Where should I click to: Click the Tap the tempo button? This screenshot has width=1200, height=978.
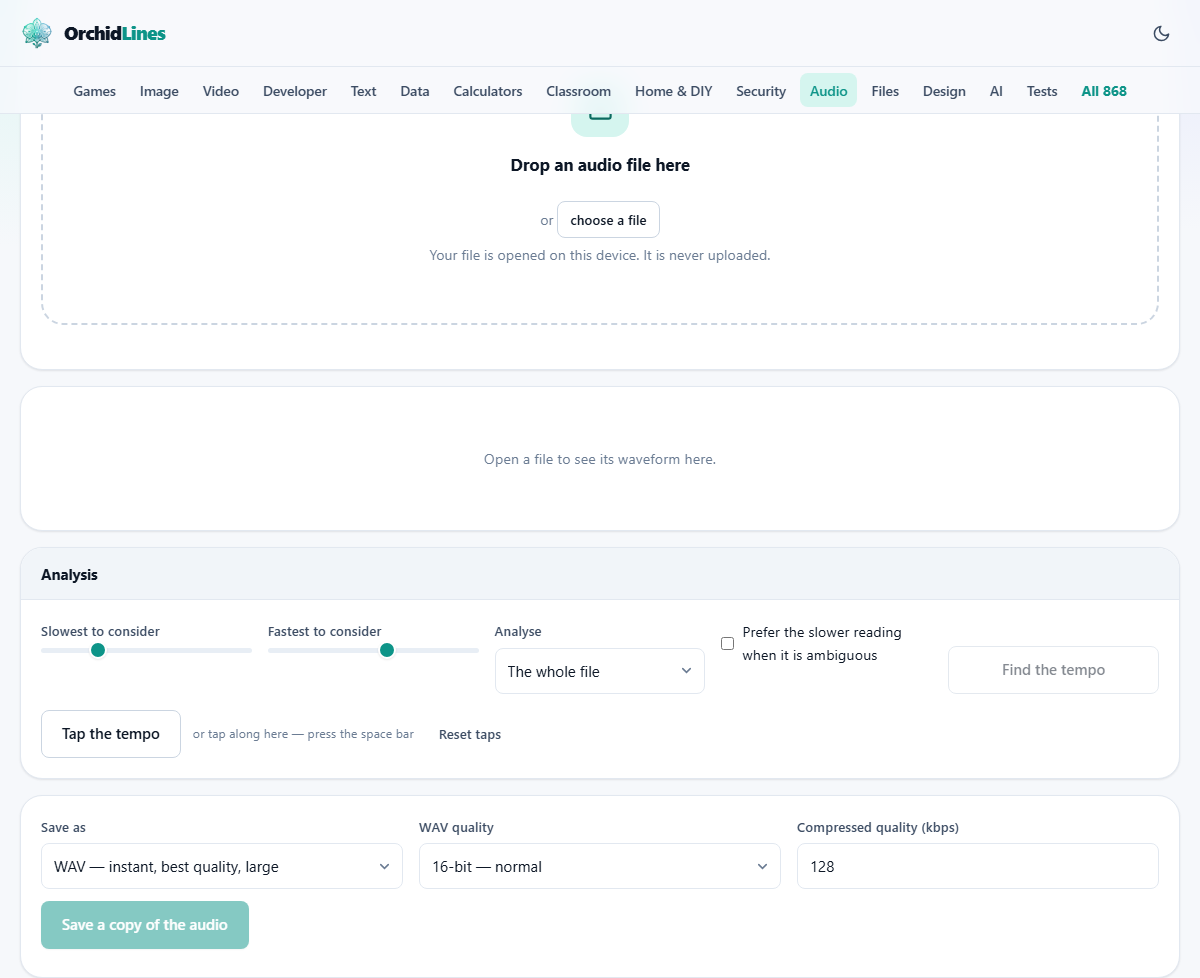tap(111, 734)
